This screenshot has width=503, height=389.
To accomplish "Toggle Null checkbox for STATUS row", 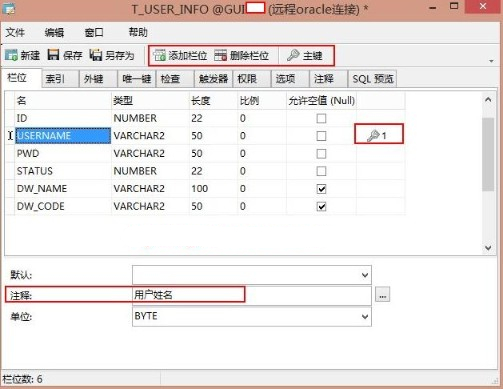I will [x=321, y=171].
